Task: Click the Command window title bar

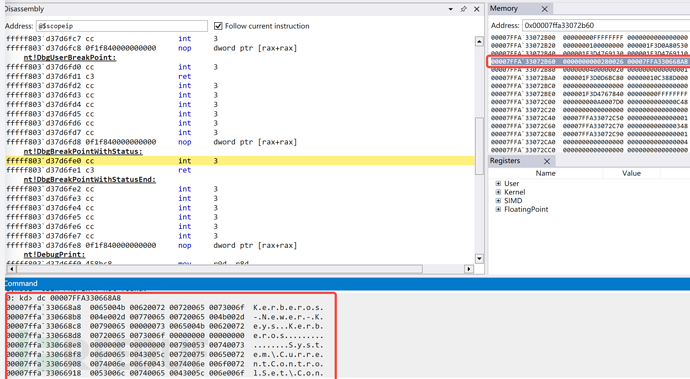Action: [347, 283]
